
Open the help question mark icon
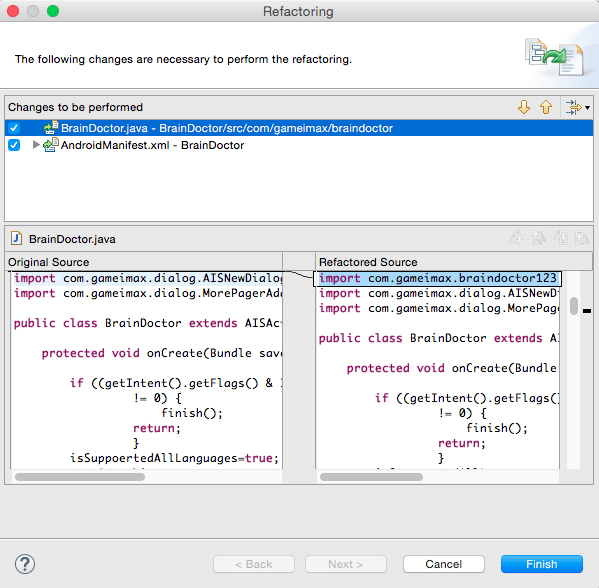25,564
